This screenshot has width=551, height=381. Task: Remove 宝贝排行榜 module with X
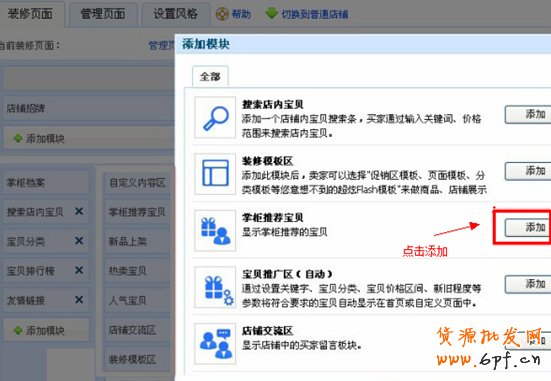(x=79, y=270)
